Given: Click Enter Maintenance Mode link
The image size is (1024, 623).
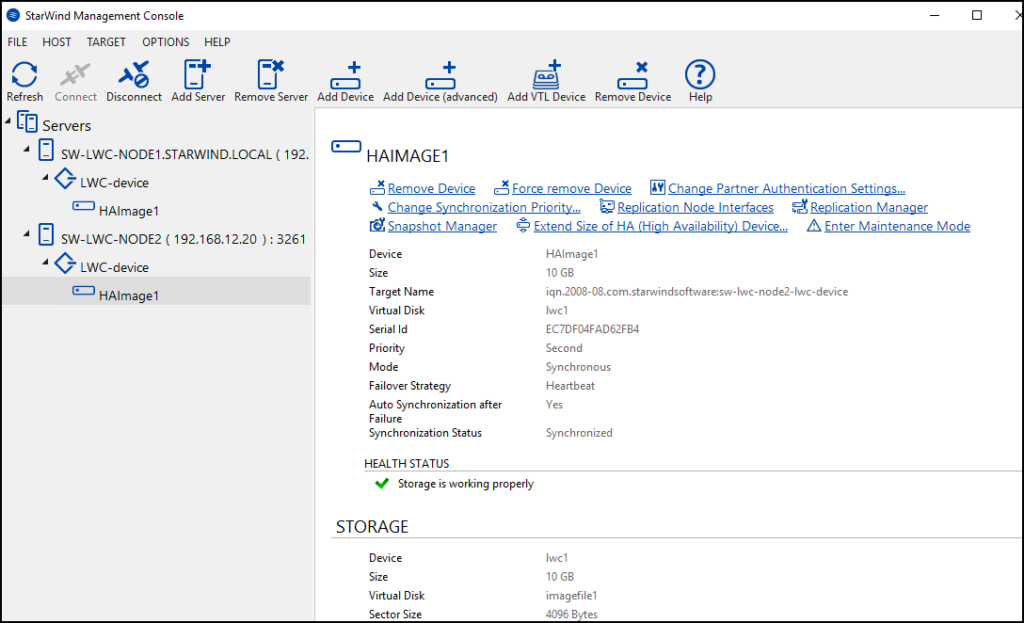Looking at the screenshot, I should point(895,226).
